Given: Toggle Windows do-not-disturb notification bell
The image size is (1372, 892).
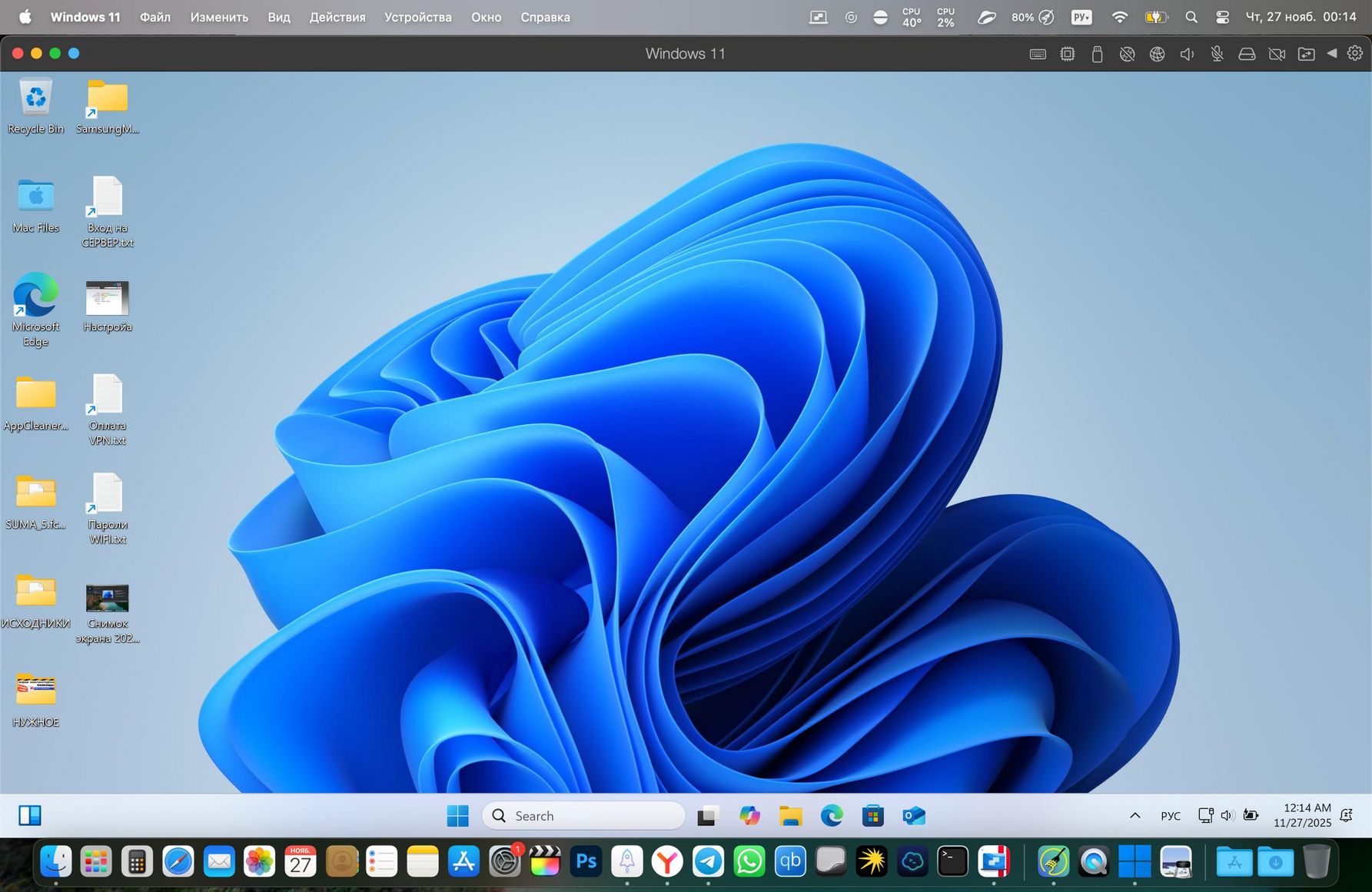Looking at the screenshot, I should tap(1346, 815).
